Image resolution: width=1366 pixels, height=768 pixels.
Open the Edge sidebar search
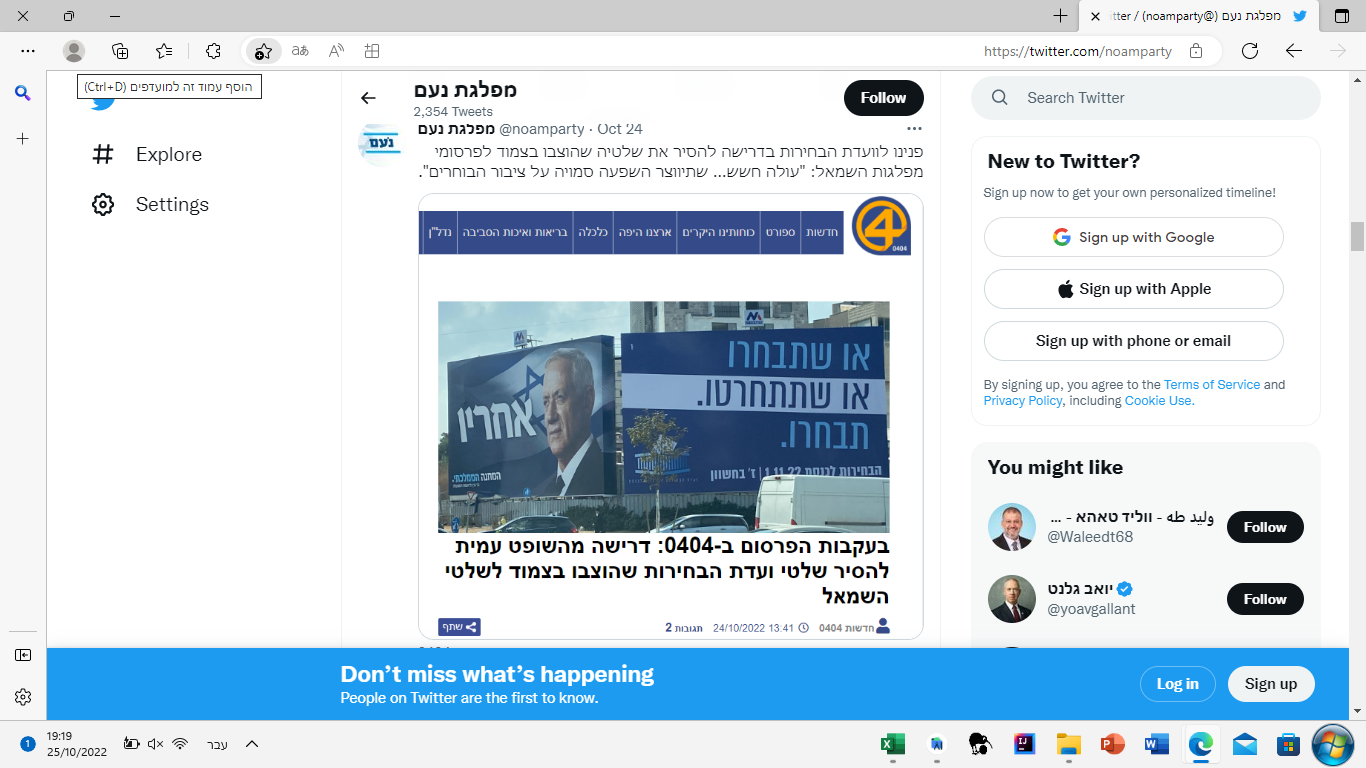pos(22,93)
